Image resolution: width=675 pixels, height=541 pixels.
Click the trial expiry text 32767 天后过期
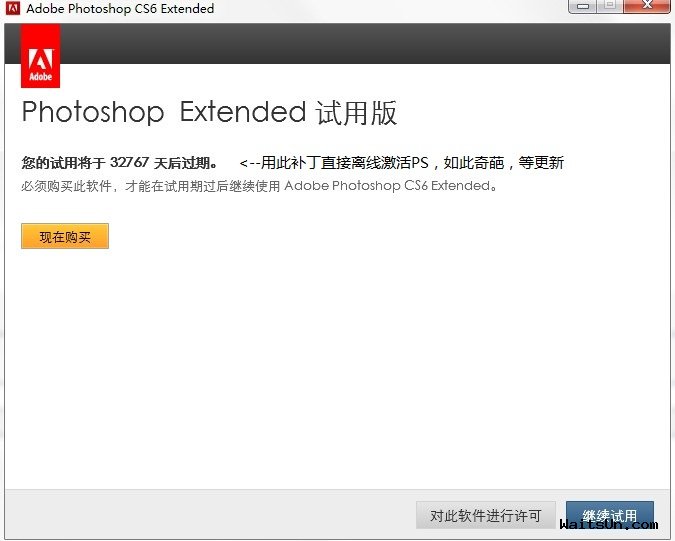(x=164, y=163)
